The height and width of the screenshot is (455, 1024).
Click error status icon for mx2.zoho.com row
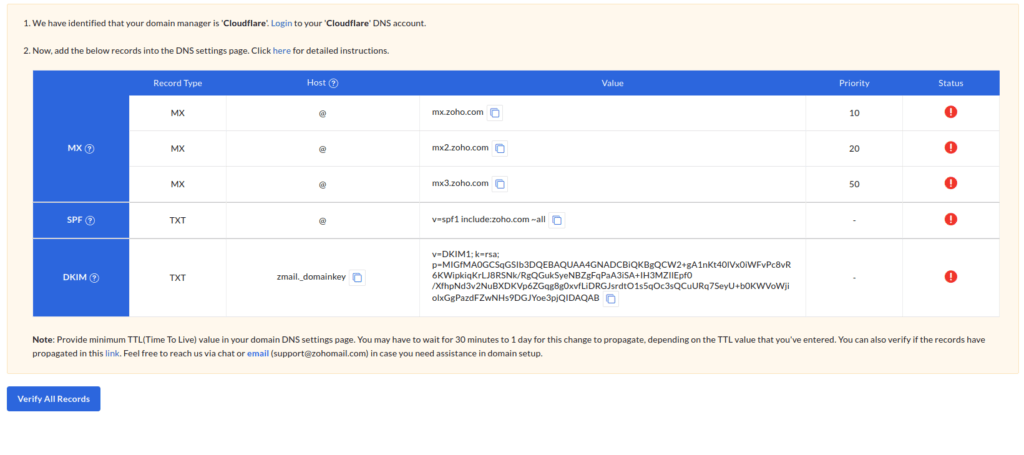[x=950, y=148]
